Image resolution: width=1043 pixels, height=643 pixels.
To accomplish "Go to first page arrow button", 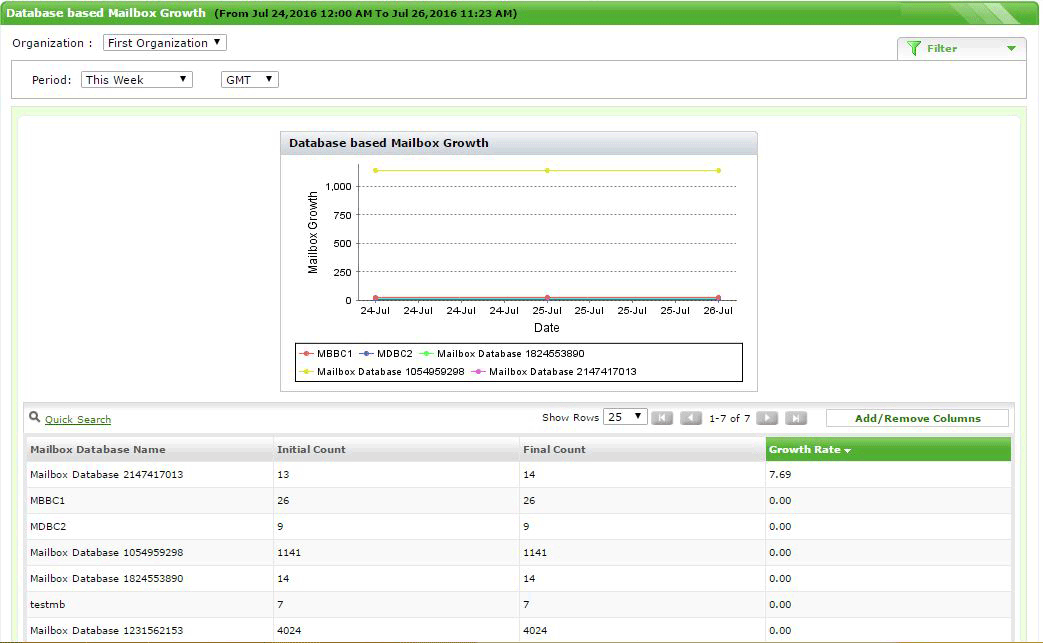I will tap(662, 418).
